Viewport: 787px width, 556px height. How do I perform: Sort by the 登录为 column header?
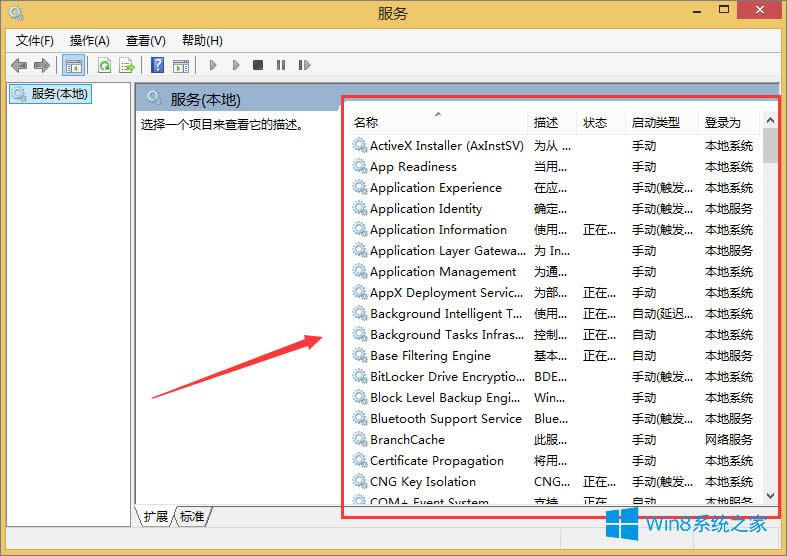[x=730, y=122]
